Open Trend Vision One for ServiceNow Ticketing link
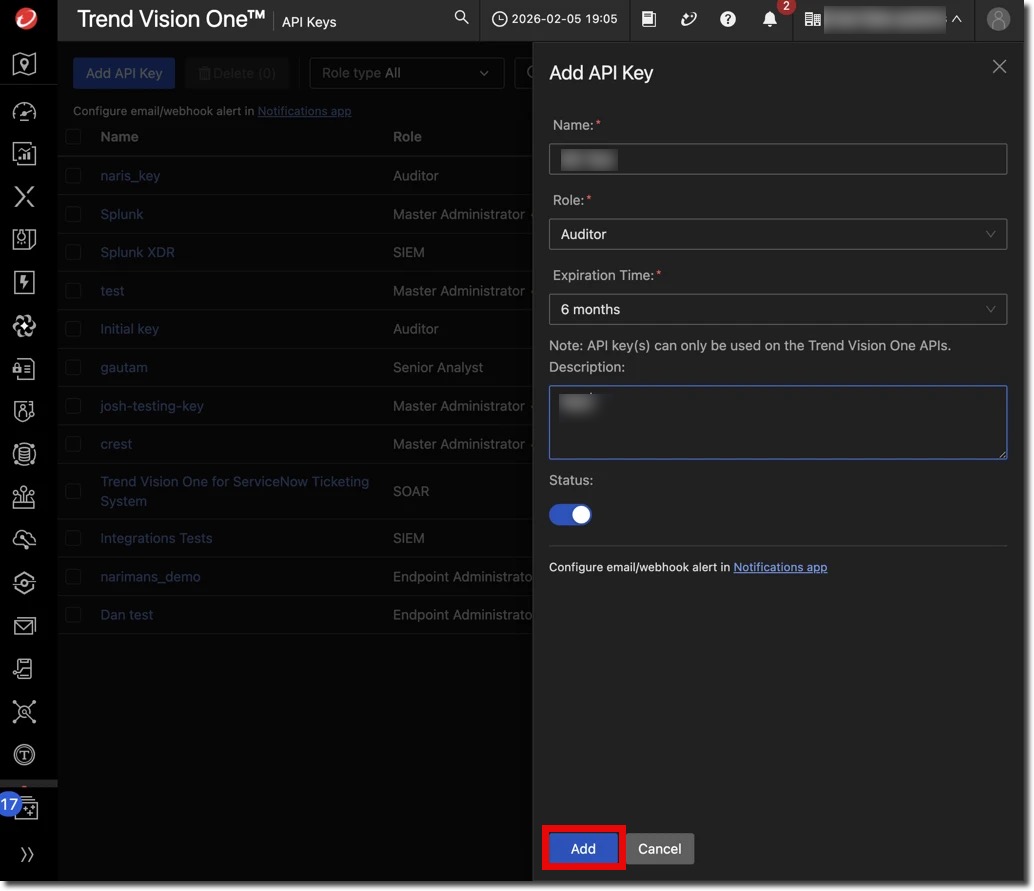The height and width of the screenshot is (891, 1034). (x=234, y=491)
